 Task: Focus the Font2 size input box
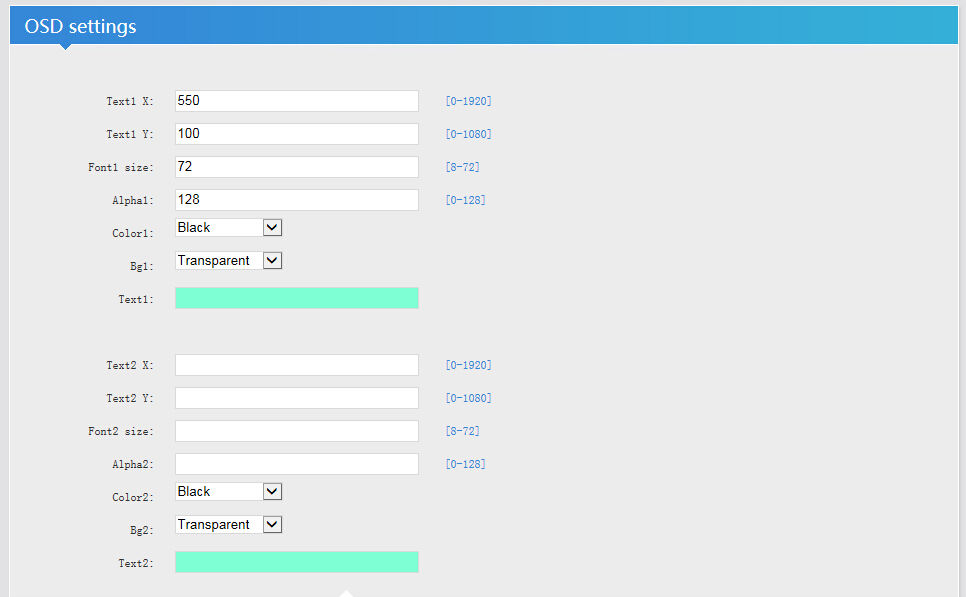[296, 431]
